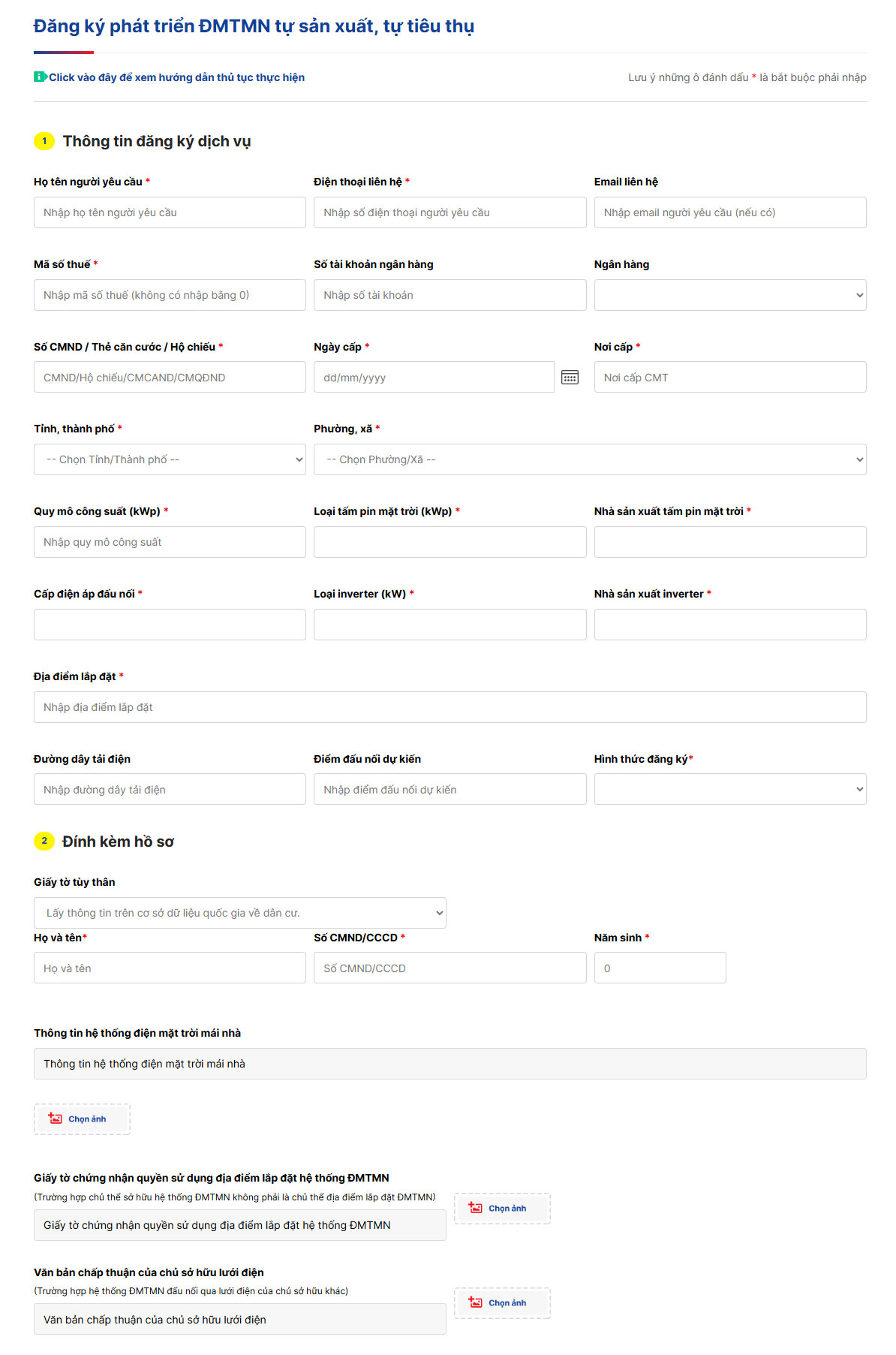Open the Giấy tờ tùy thân dropdown
The image size is (896, 1355).
pos(239,913)
